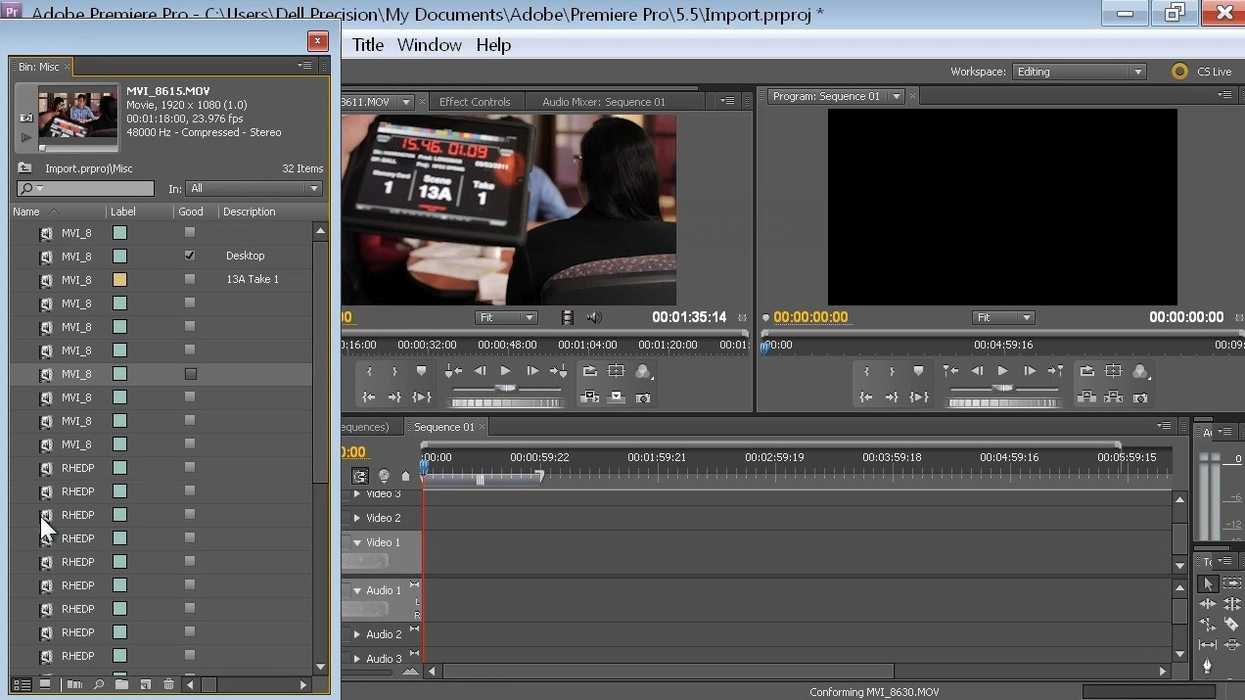Create a New Bin from bin footer

[x=121, y=685]
